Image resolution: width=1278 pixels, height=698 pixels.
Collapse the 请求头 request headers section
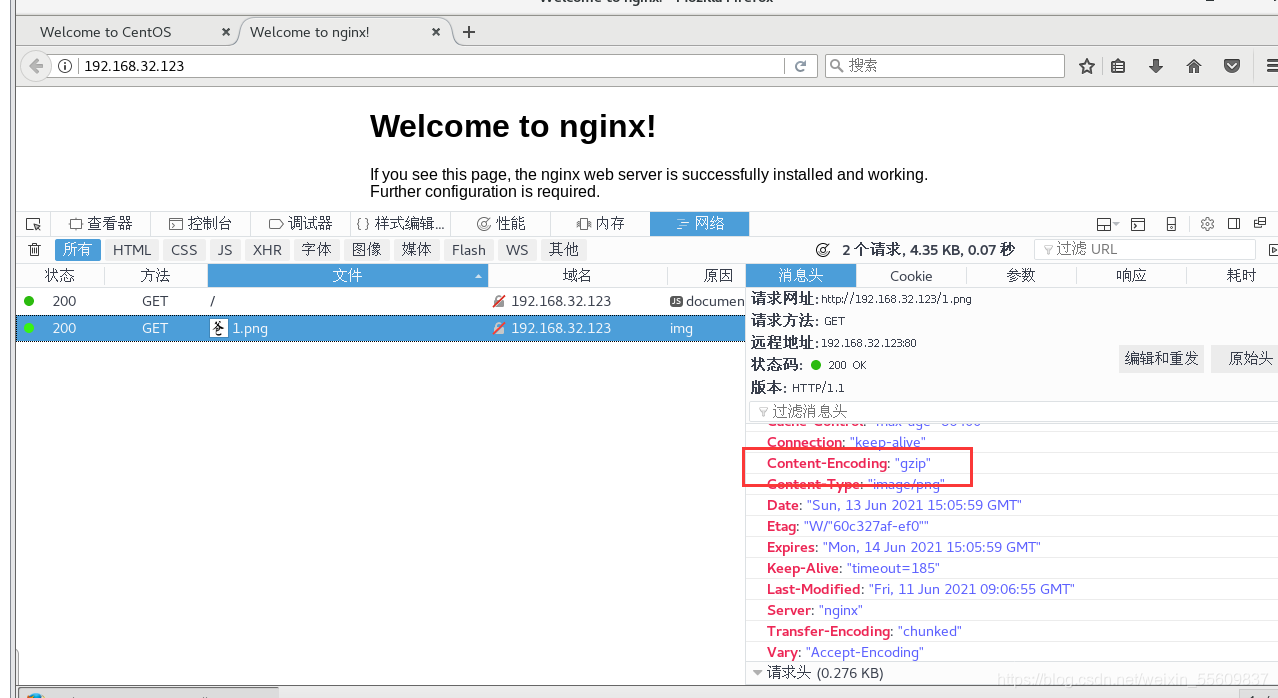[x=759, y=673]
